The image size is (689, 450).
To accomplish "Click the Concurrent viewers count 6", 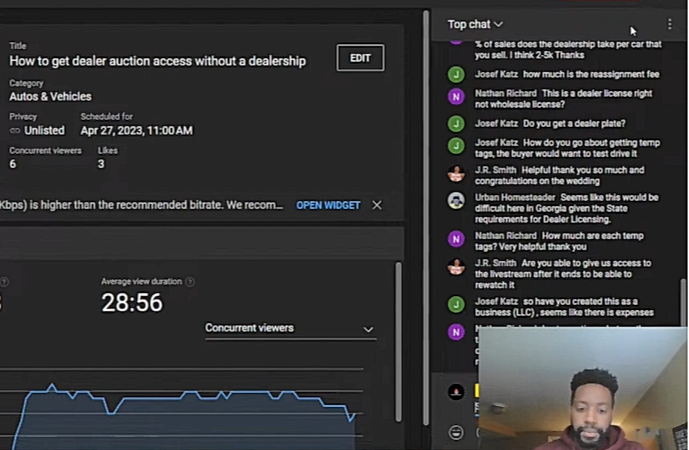I will (13, 164).
